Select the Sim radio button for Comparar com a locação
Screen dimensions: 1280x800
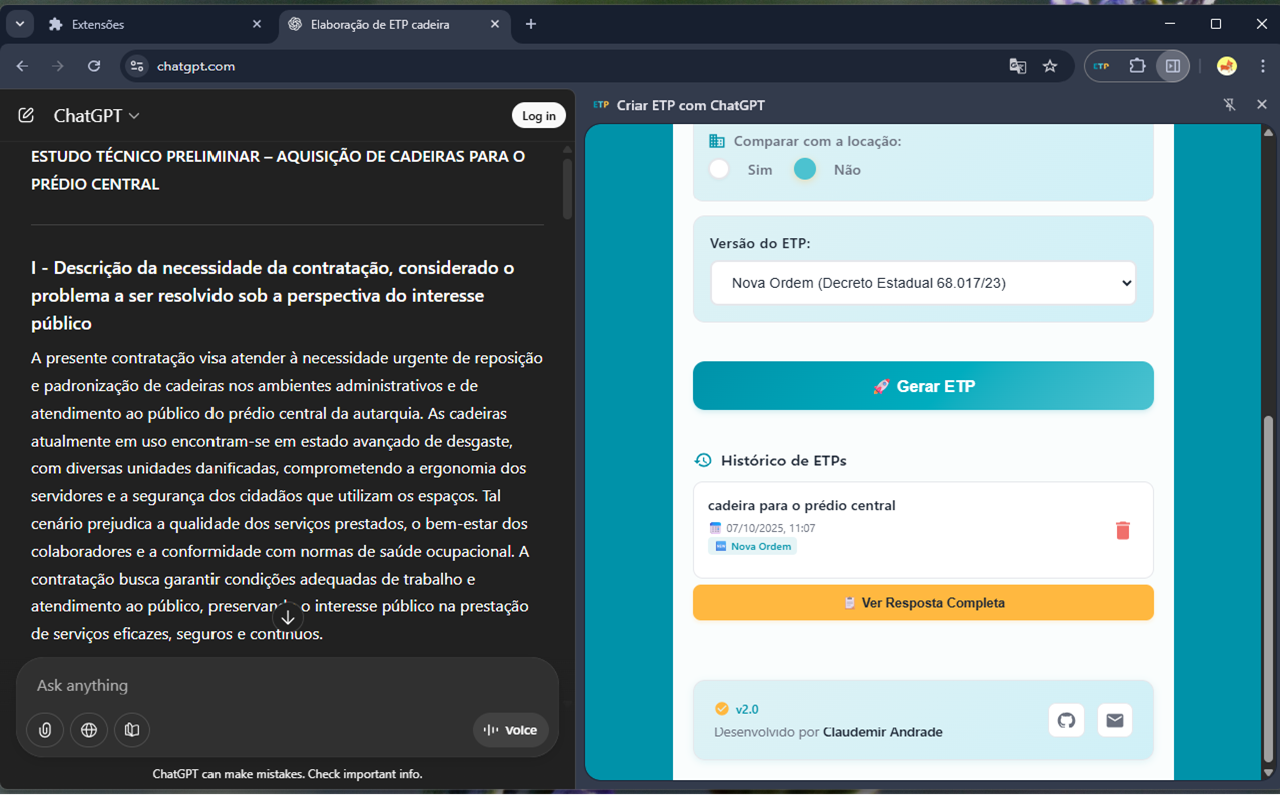(719, 169)
